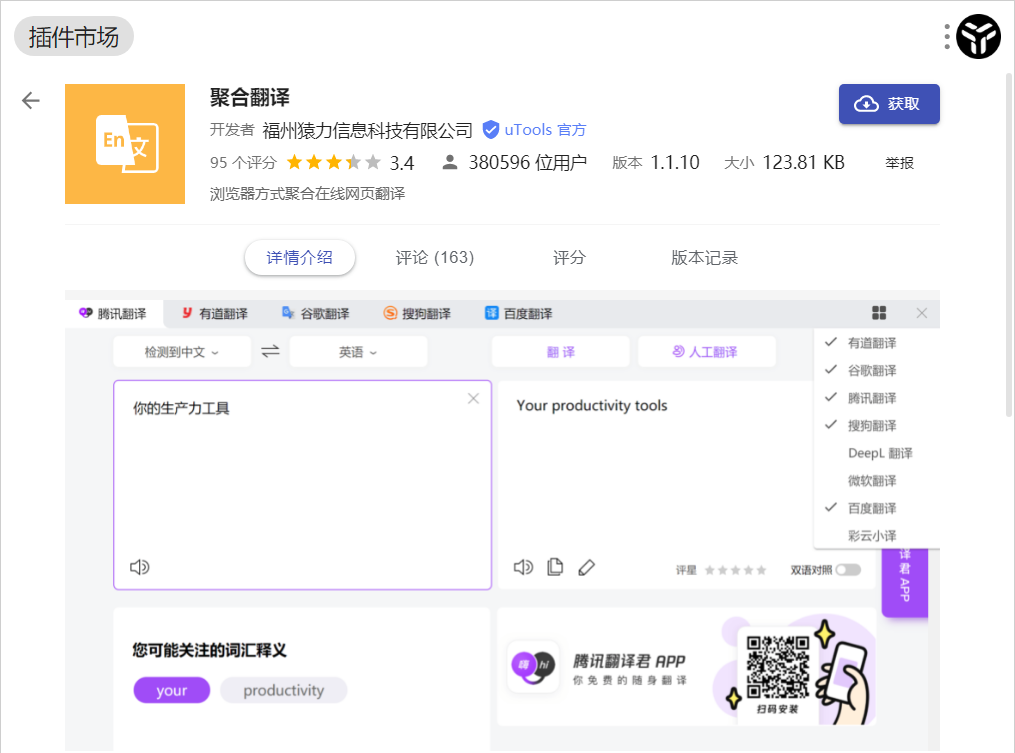This screenshot has width=1015, height=753.
Task: Copy the translation result icon
Action: (555, 567)
